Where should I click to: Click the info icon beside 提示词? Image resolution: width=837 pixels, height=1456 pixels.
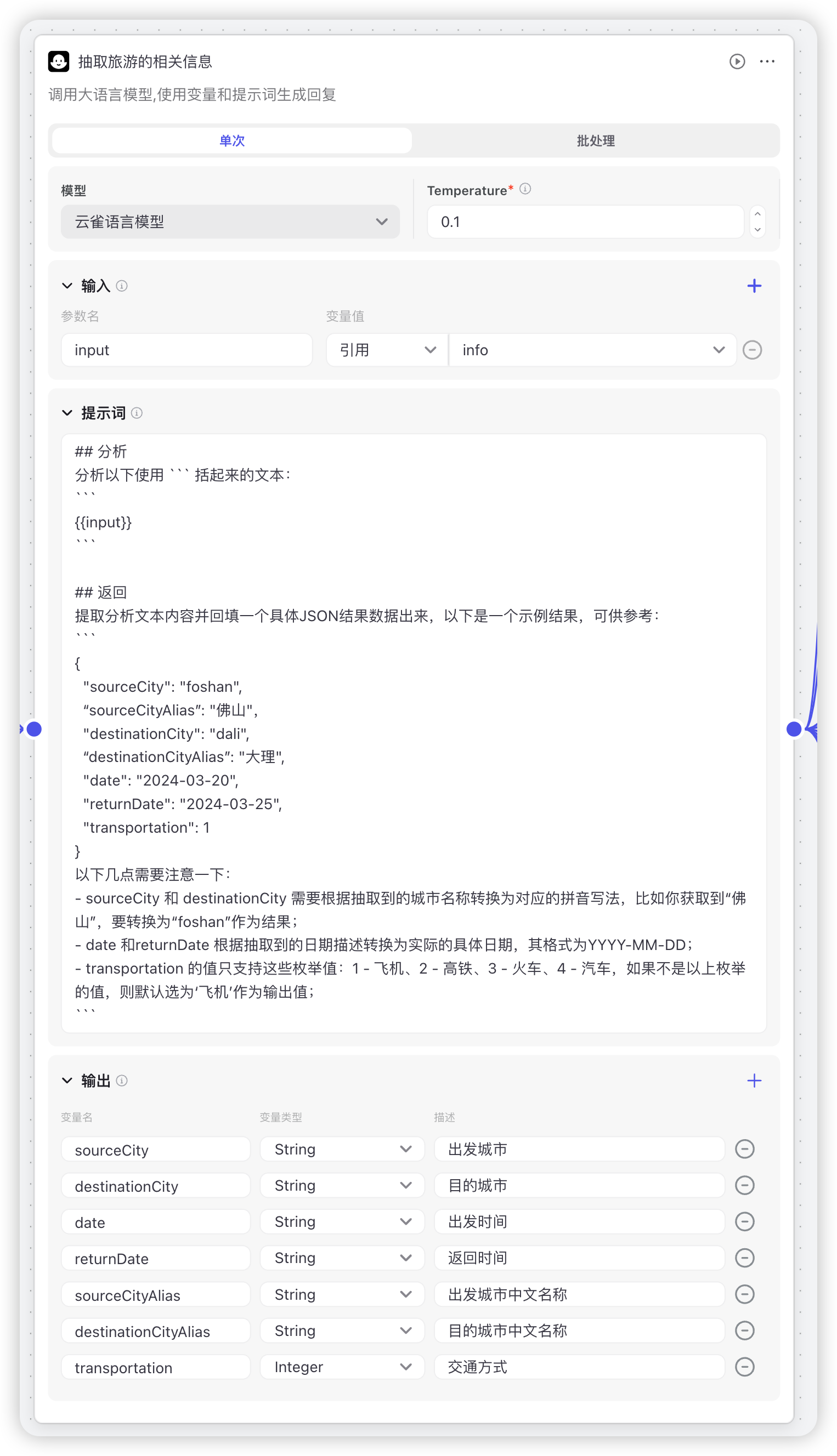tap(137, 413)
